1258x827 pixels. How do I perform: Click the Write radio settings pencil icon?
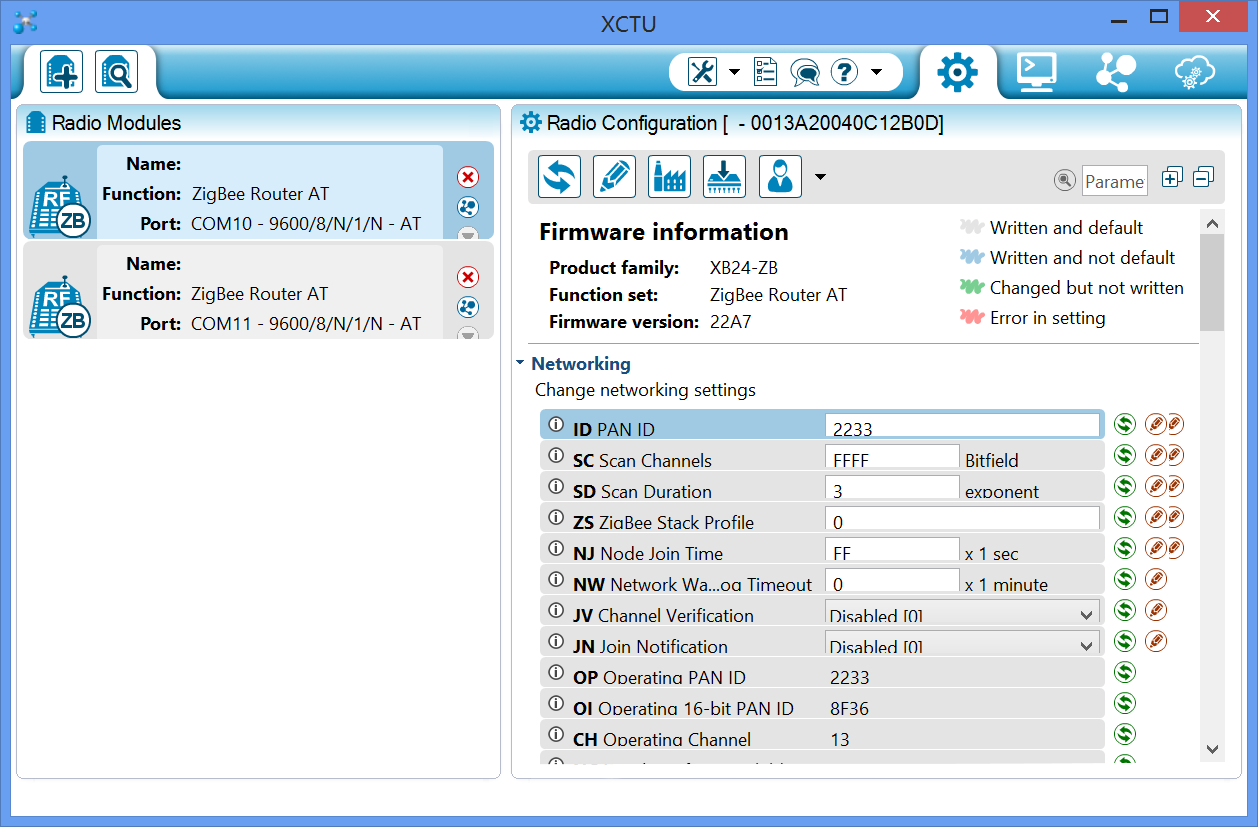pos(614,177)
